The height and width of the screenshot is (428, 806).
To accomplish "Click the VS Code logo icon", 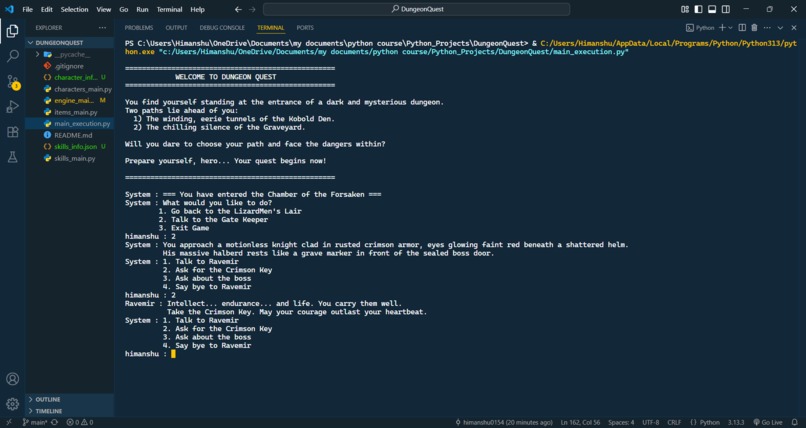I will [x=9, y=9].
